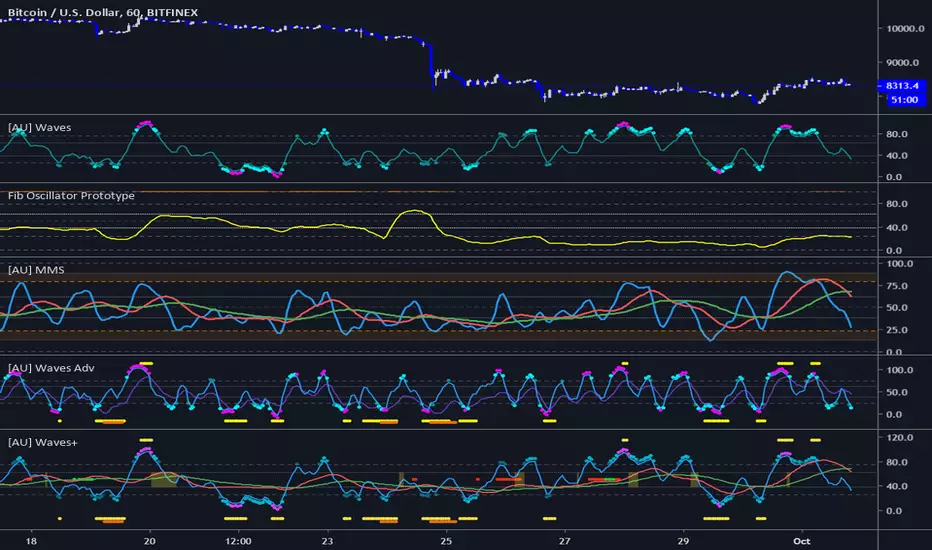Viewport: 932px width, 550px height.
Task: Click the [AU] MMS indicator label
Action: click(x=36, y=270)
